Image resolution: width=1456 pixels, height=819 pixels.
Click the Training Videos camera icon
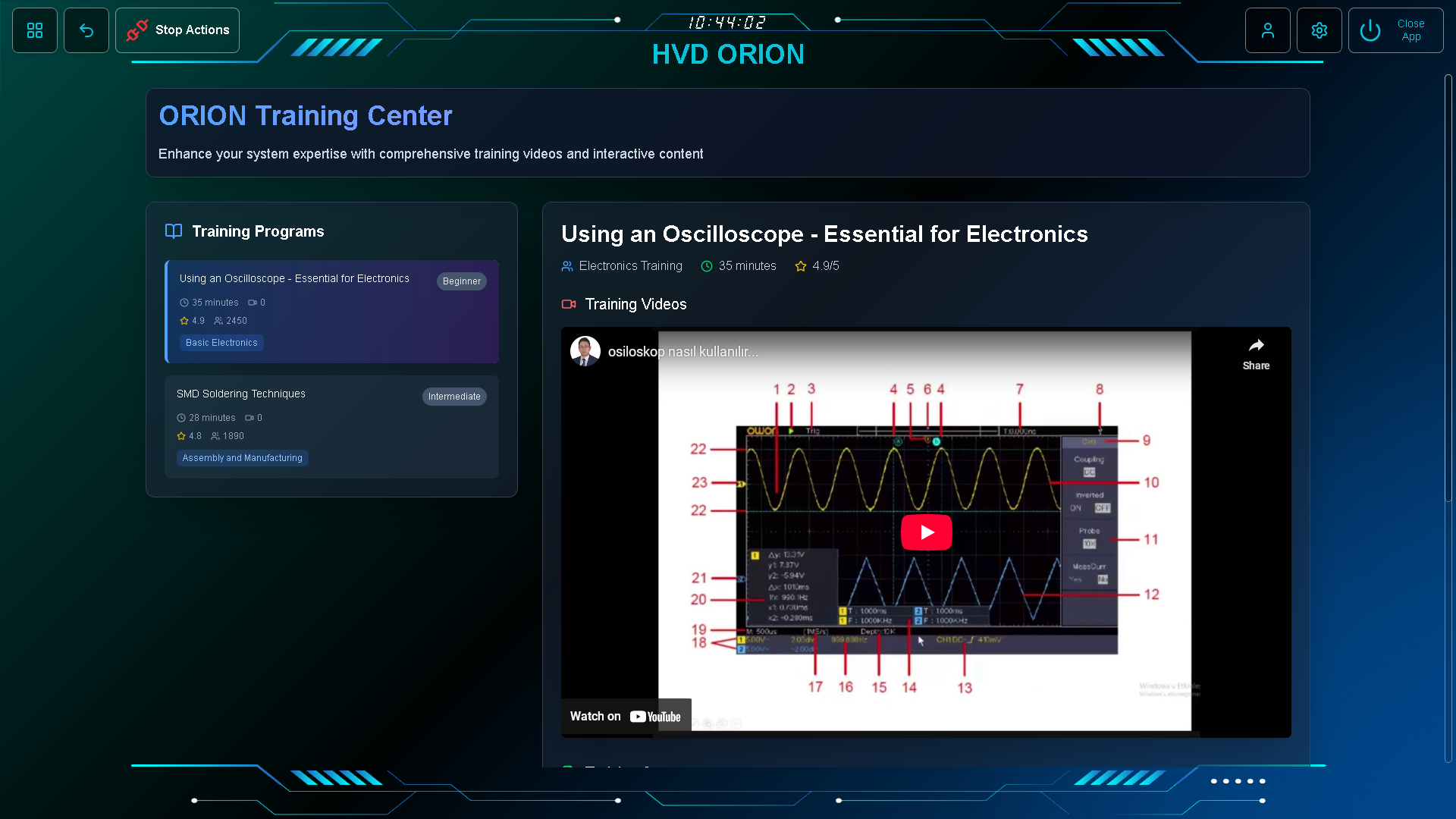(569, 304)
